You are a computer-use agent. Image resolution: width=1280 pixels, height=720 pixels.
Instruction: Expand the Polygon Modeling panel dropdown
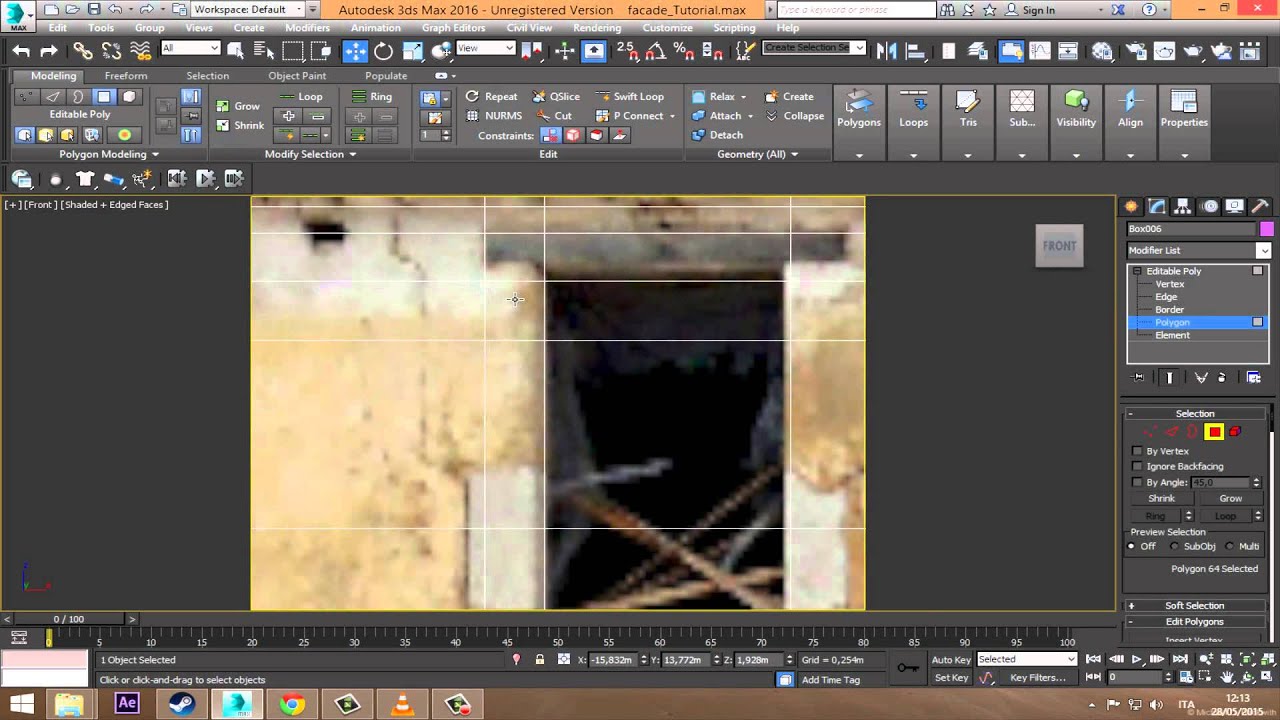click(109, 154)
